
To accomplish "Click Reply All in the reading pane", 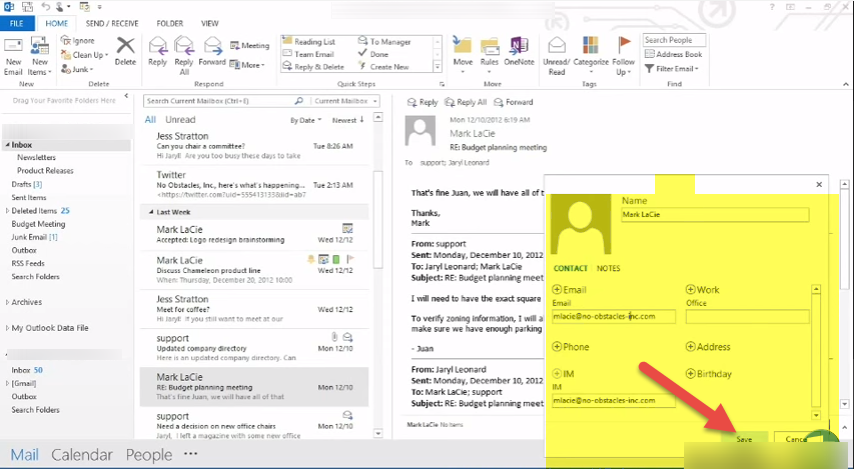I will pos(466,102).
